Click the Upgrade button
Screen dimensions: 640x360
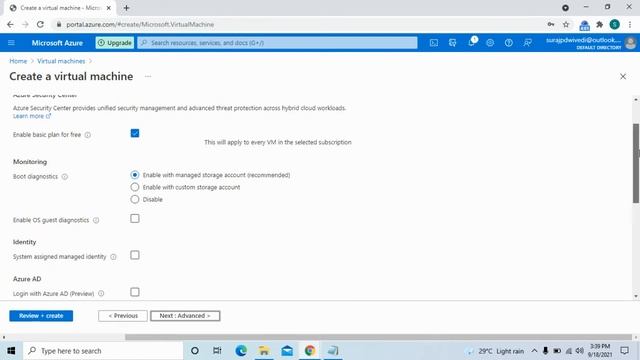point(115,43)
